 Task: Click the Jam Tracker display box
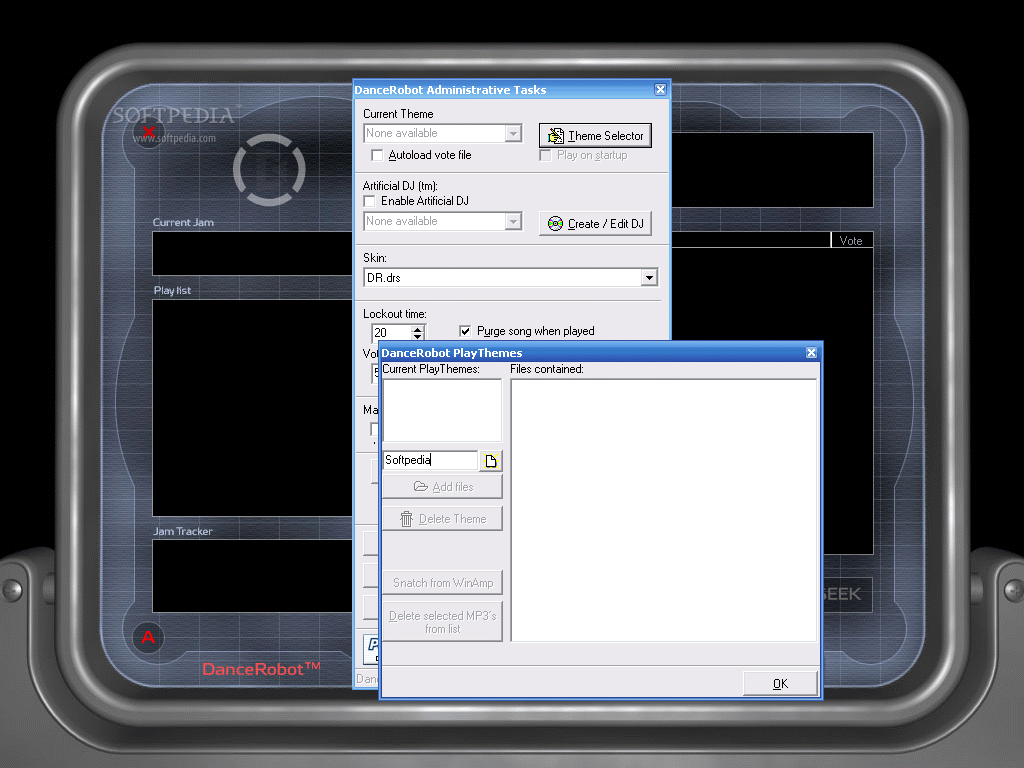(252, 576)
